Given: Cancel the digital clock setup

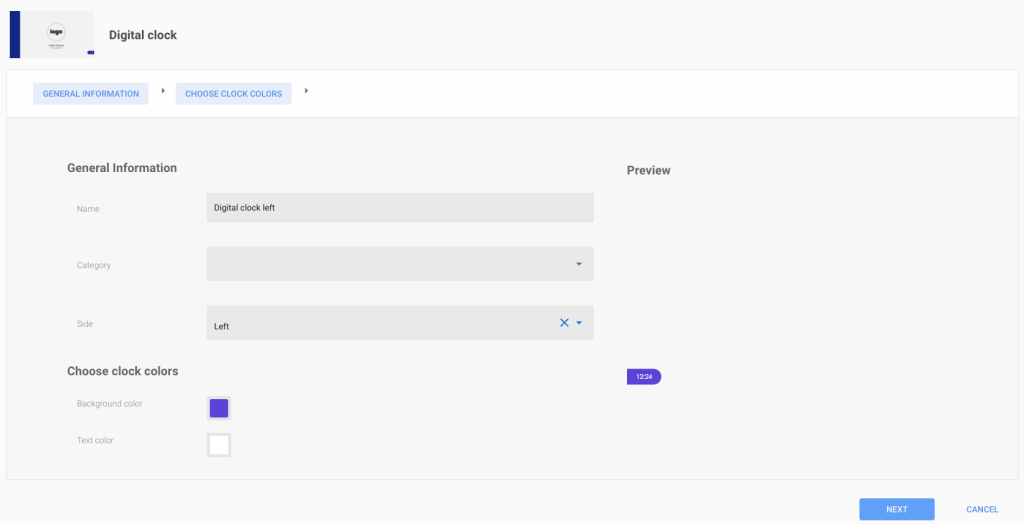Looking at the screenshot, I should pyautogui.click(x=982, y=509).
